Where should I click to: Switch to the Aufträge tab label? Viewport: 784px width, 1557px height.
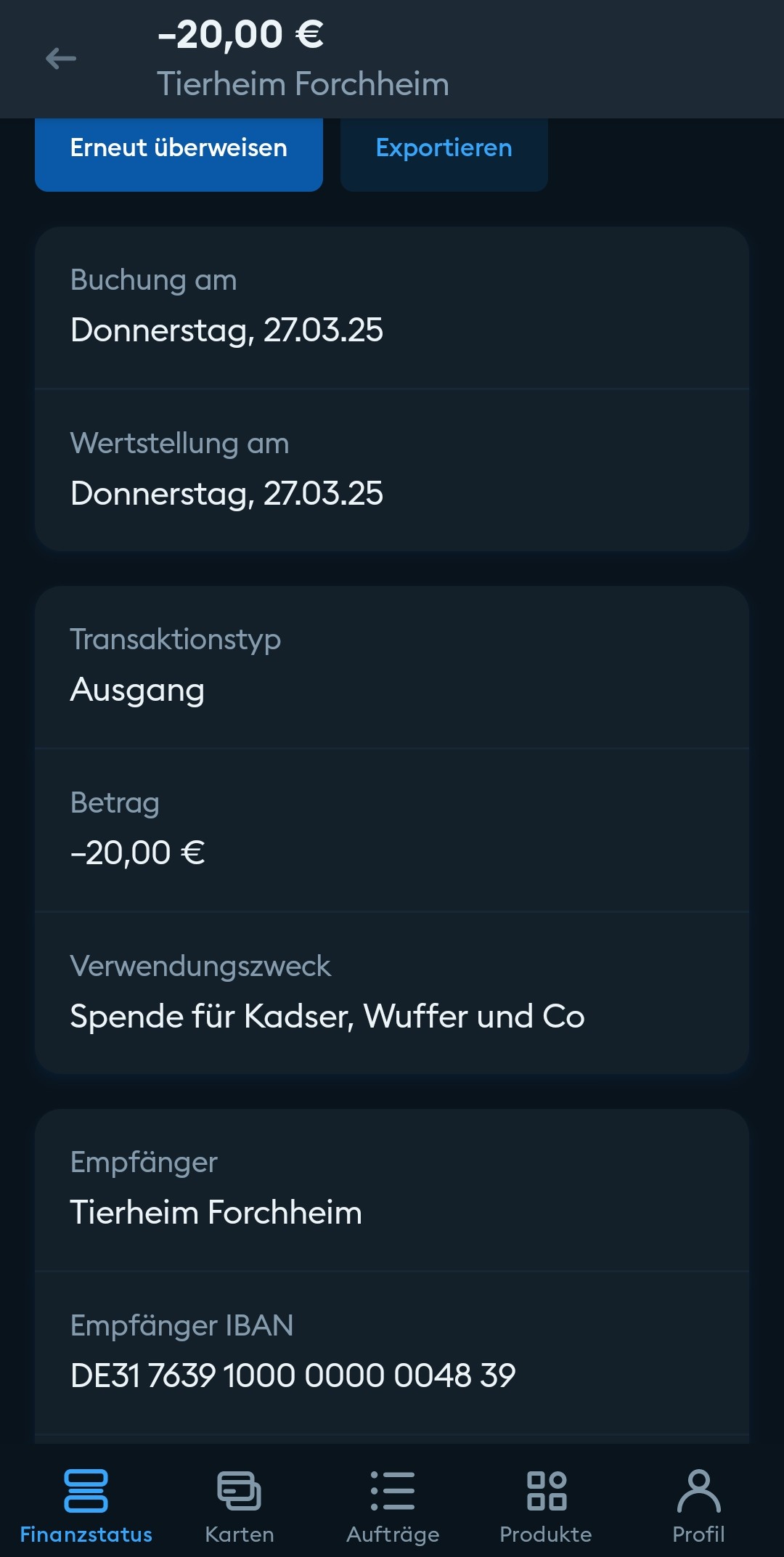tap(393, 1534)
